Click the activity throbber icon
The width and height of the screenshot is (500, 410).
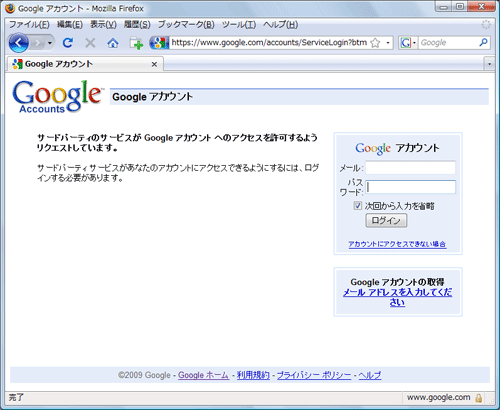[x=486, y=24]
